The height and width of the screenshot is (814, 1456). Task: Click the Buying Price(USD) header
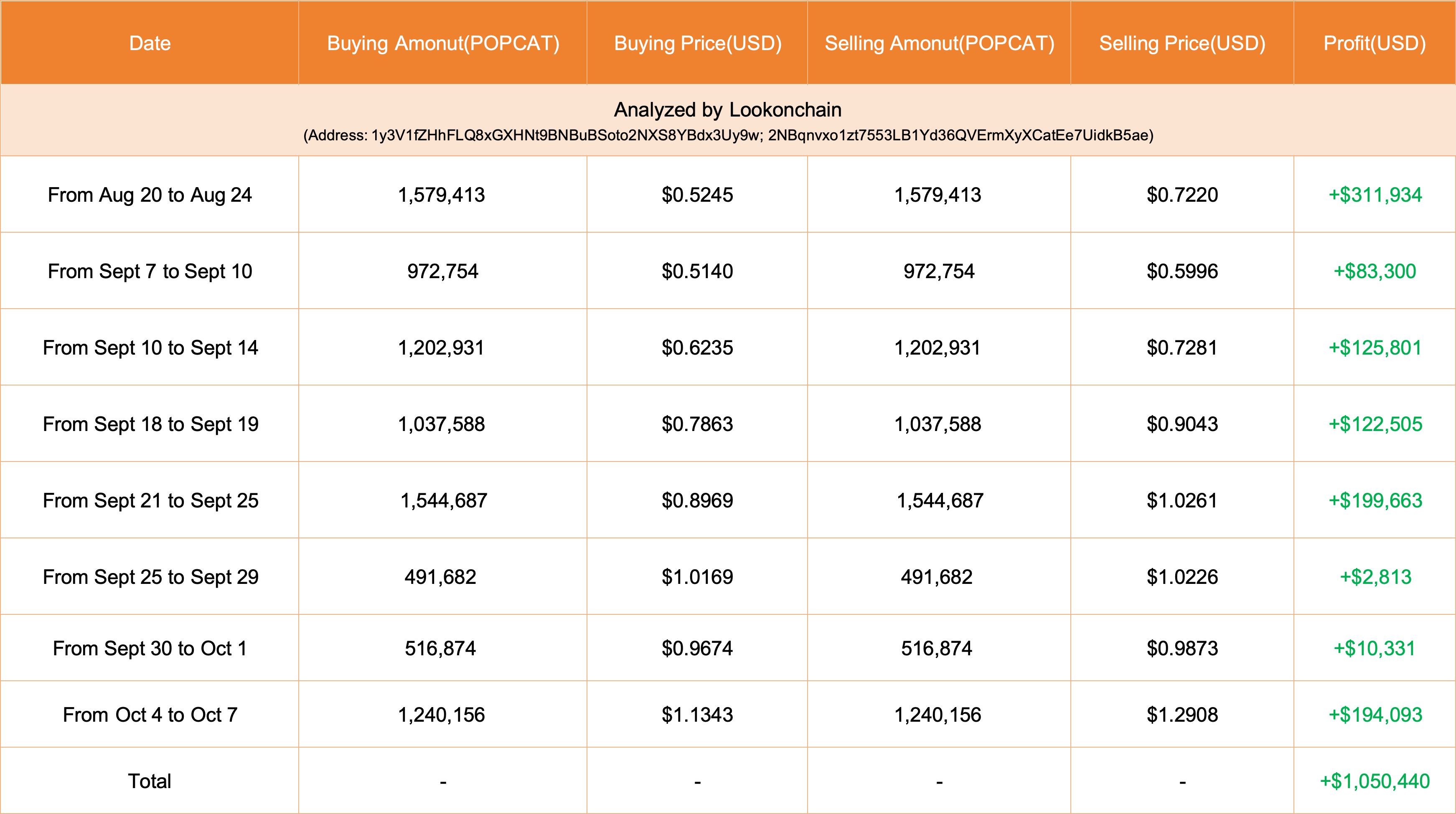[697, 43]
